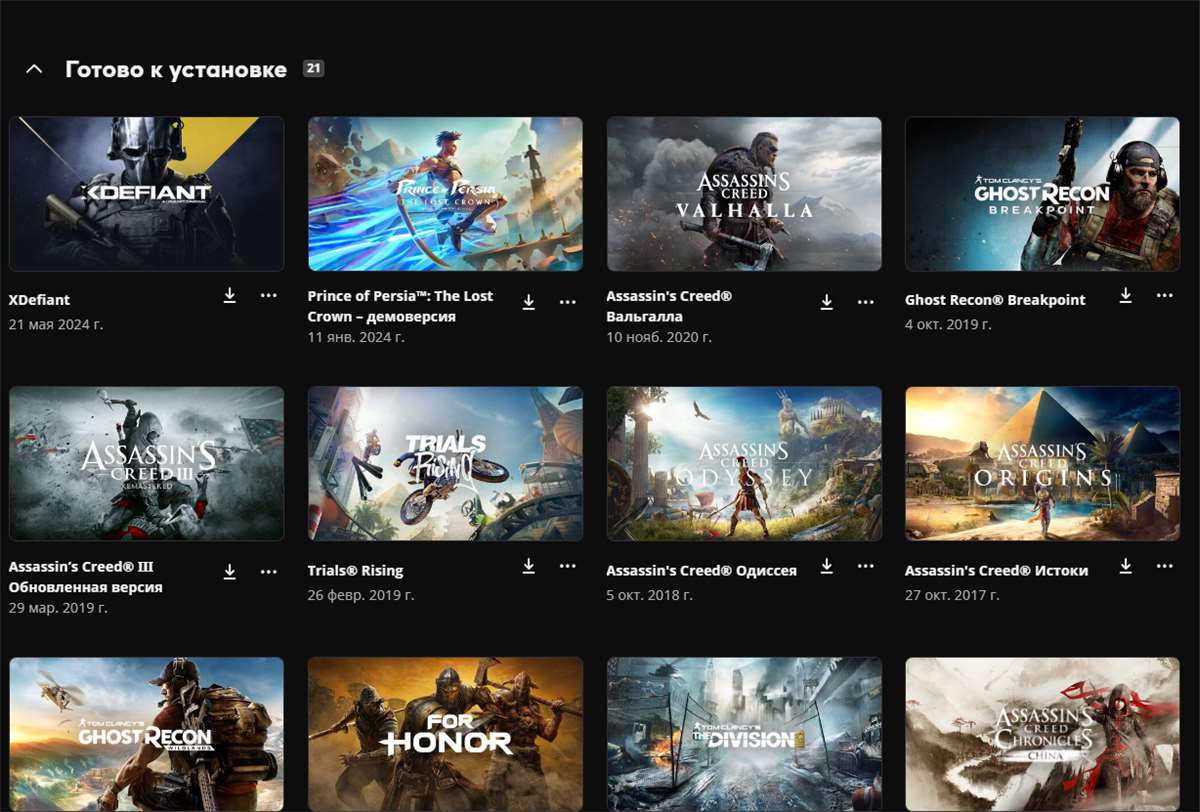Download XDefiant
The image size is (1200, 812).
coord(230,296)
